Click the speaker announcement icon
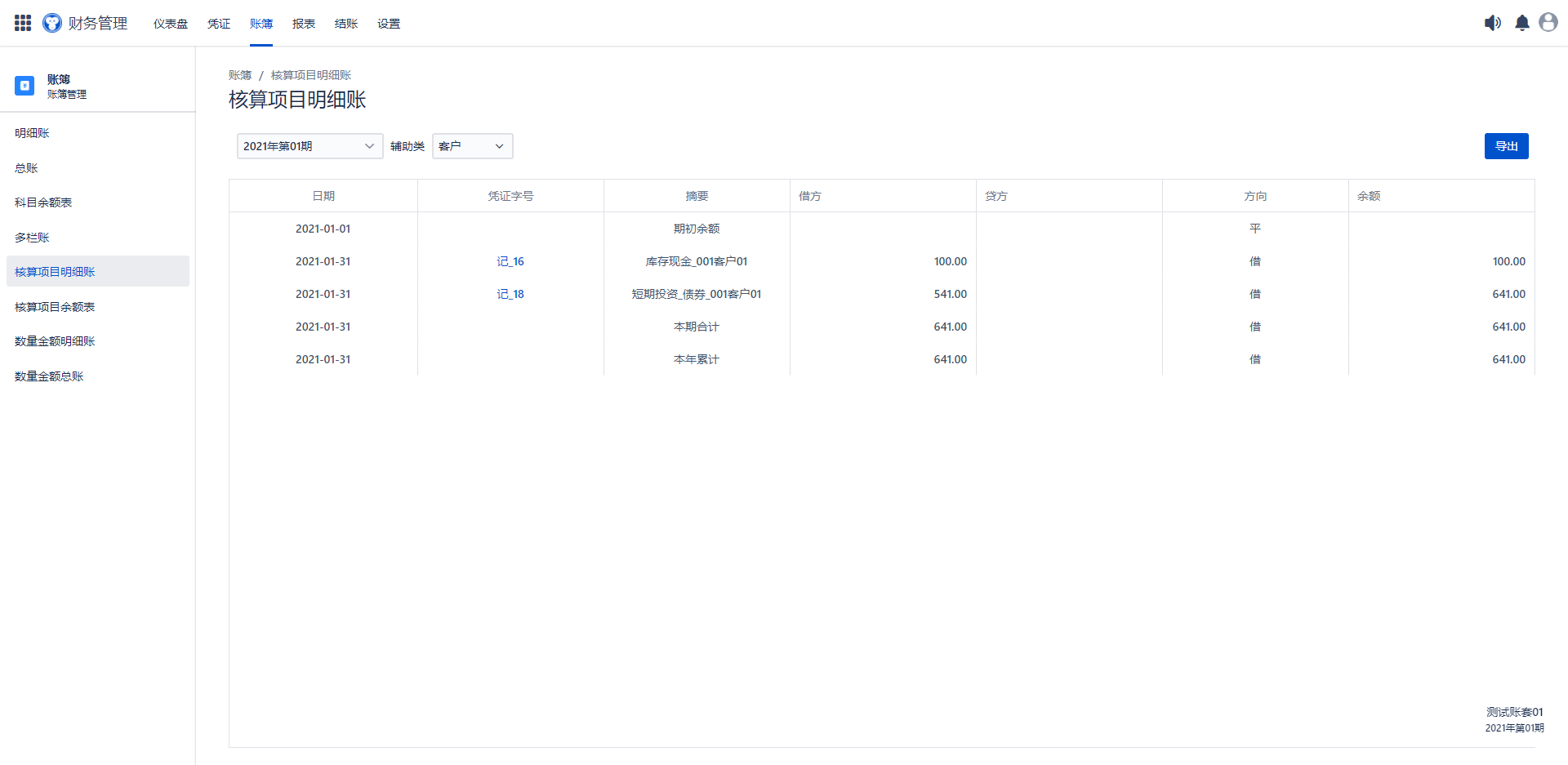 (x=1492, y=23)
